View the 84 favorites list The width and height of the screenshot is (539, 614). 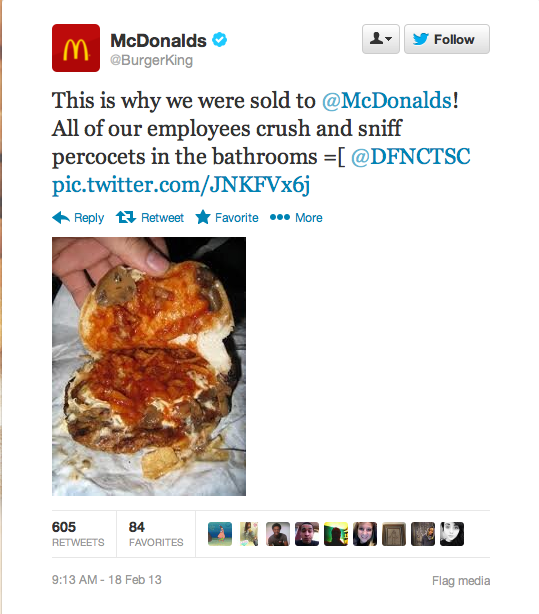pyautogui.click(x=156, y=534)
